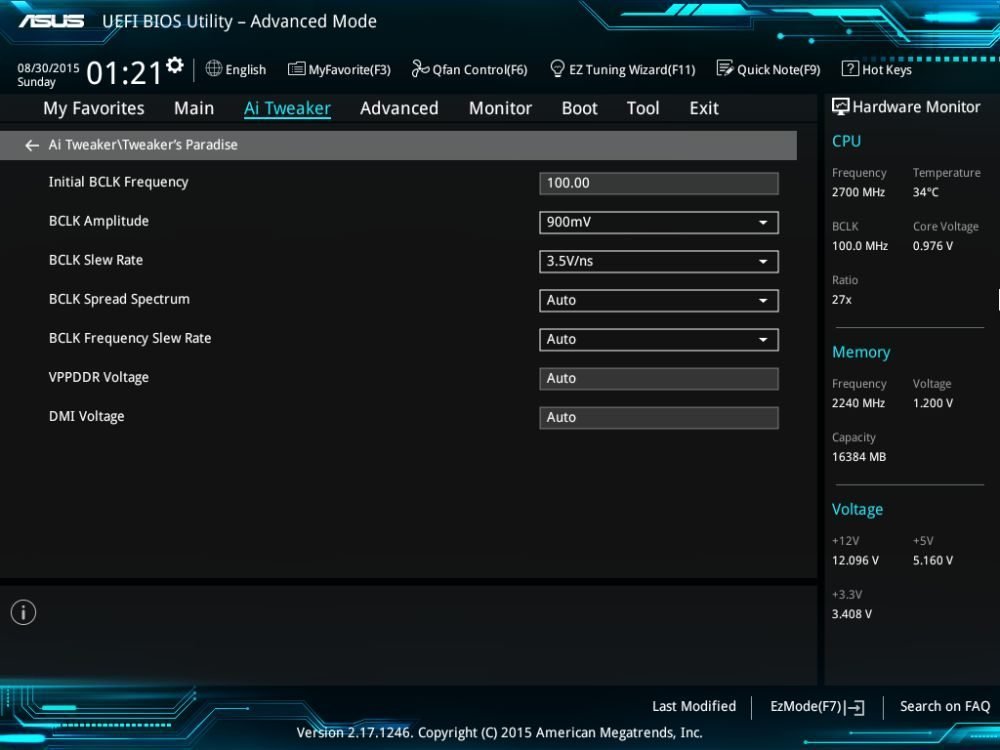Expand BCLK Spread Spectrum dropdown

(x=659, y=300)
